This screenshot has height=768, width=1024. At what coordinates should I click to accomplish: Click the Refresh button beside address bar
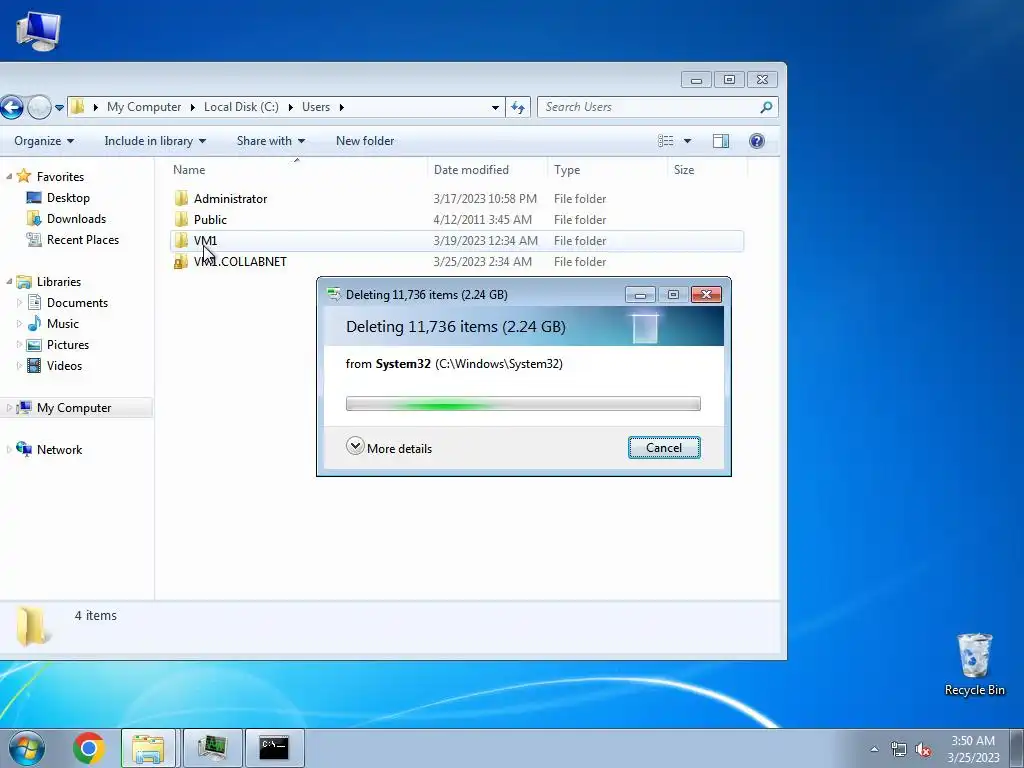click(x=518, y=107)
